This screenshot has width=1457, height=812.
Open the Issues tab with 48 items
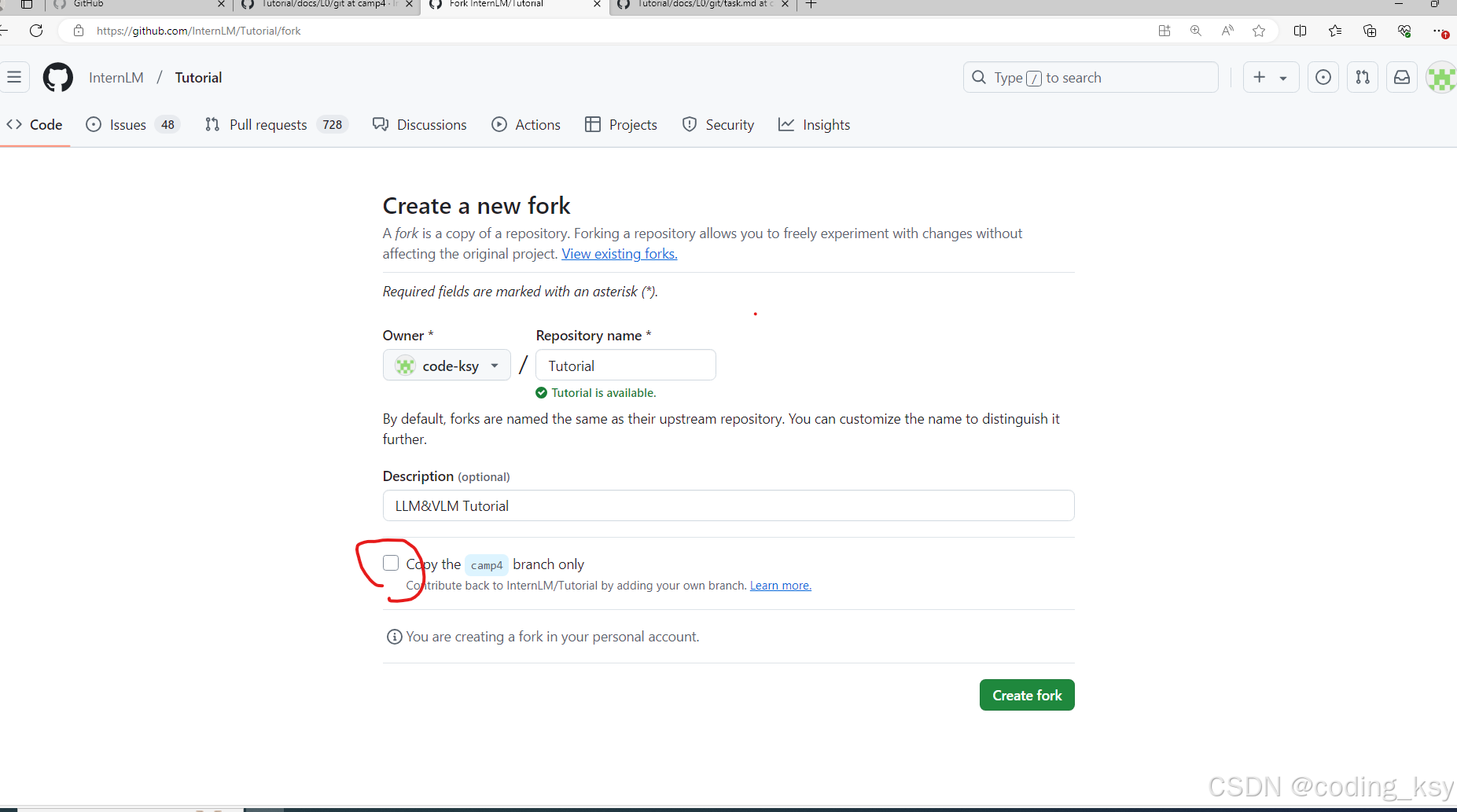pos(133,124)
